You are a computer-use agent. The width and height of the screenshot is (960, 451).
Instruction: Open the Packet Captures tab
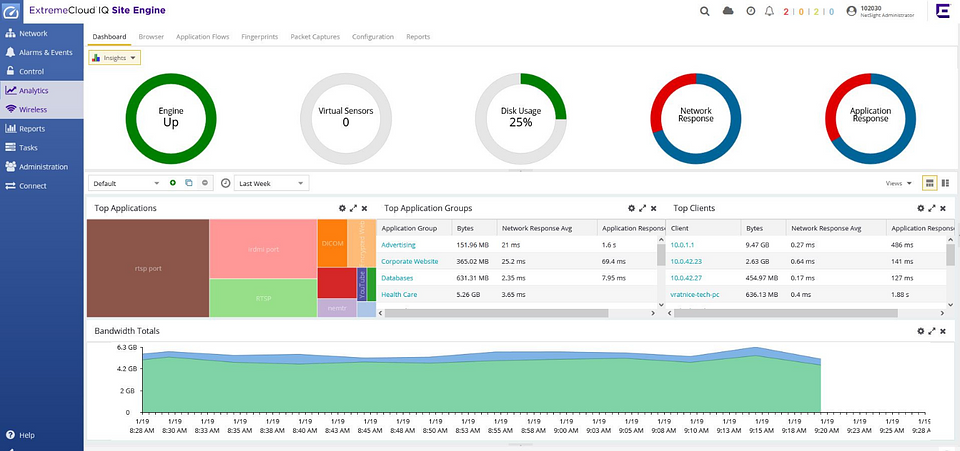[x=314, y=36]
